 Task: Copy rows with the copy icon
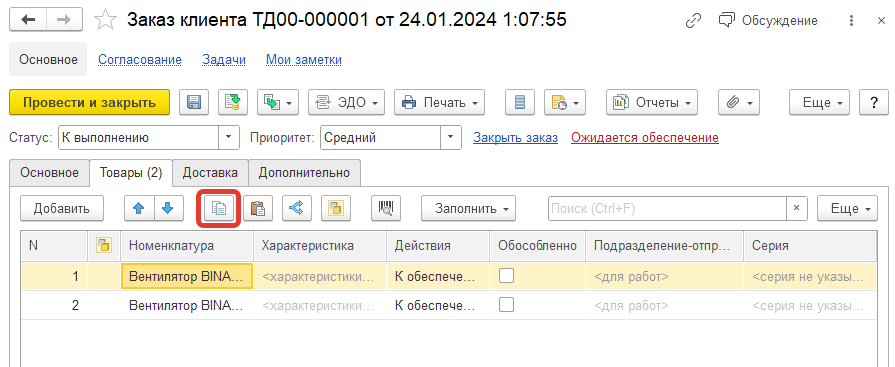pos(219,208)
